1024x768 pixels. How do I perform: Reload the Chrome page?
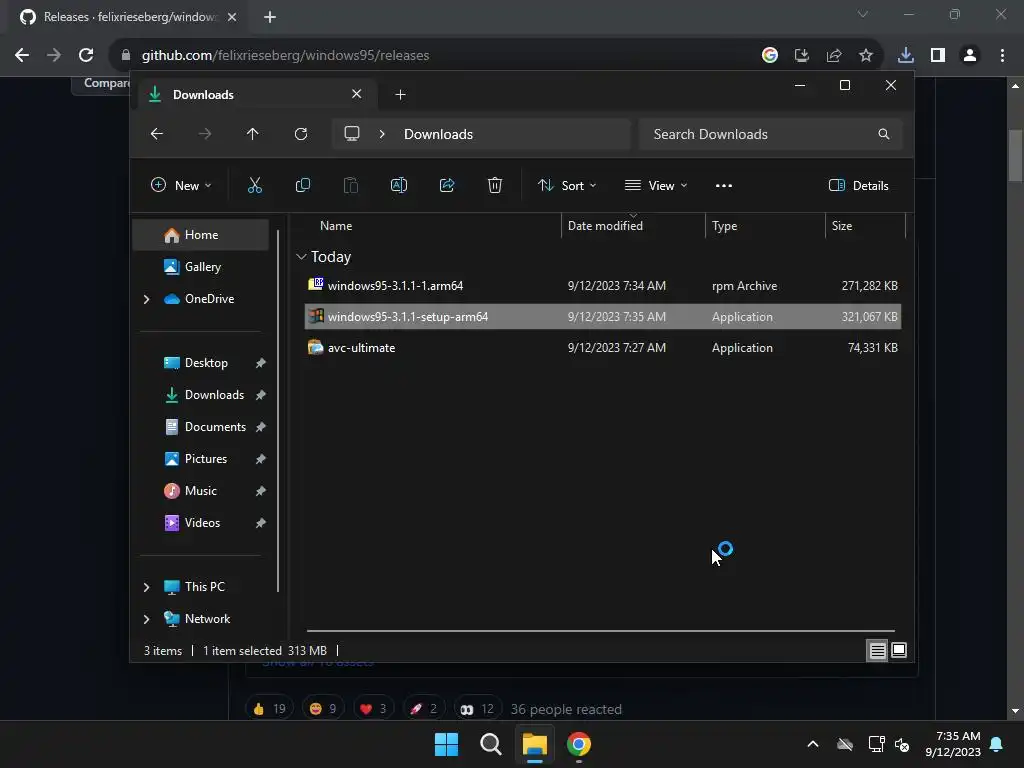86,55
